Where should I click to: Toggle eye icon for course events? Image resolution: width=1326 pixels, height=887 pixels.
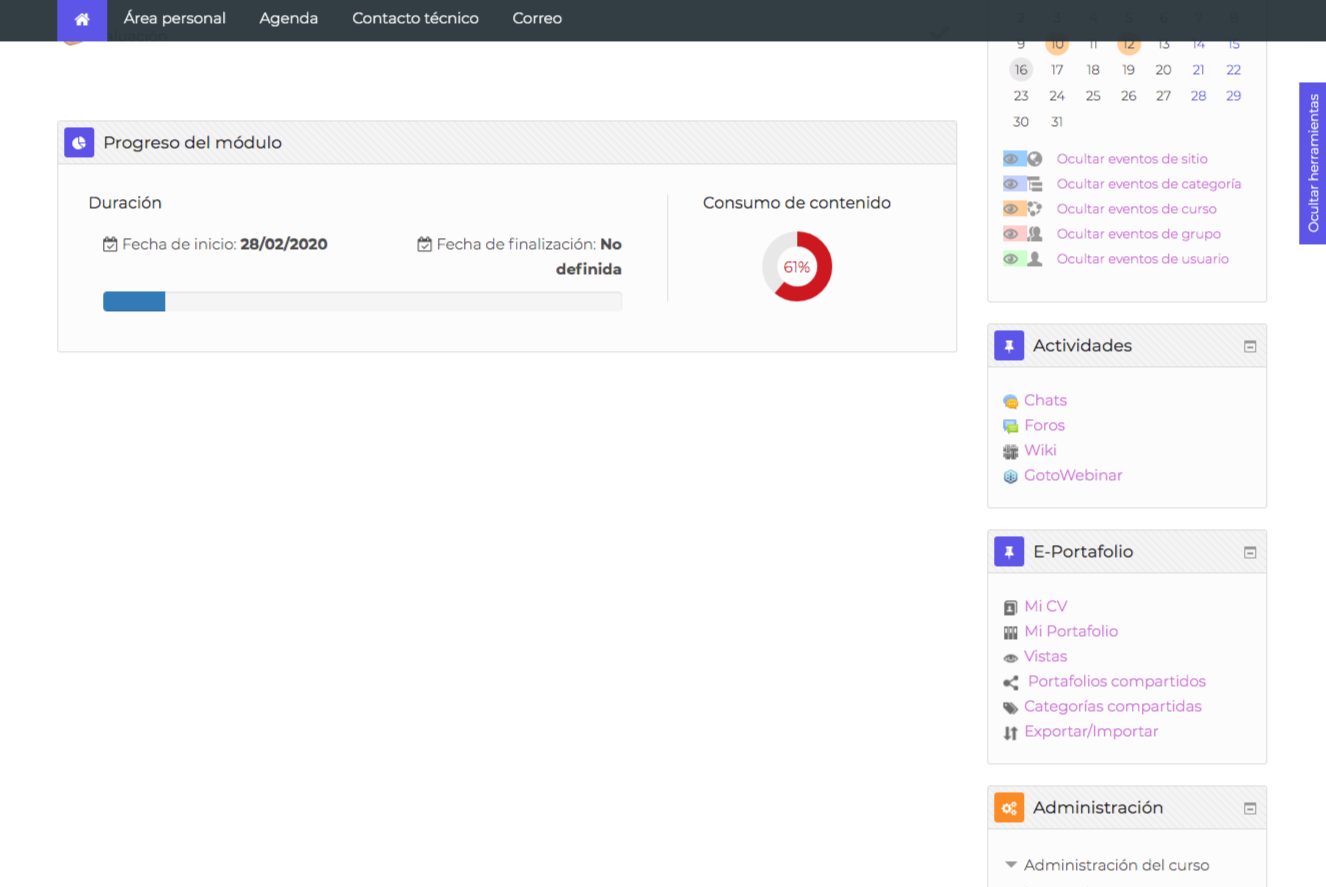coord(1011,209)
